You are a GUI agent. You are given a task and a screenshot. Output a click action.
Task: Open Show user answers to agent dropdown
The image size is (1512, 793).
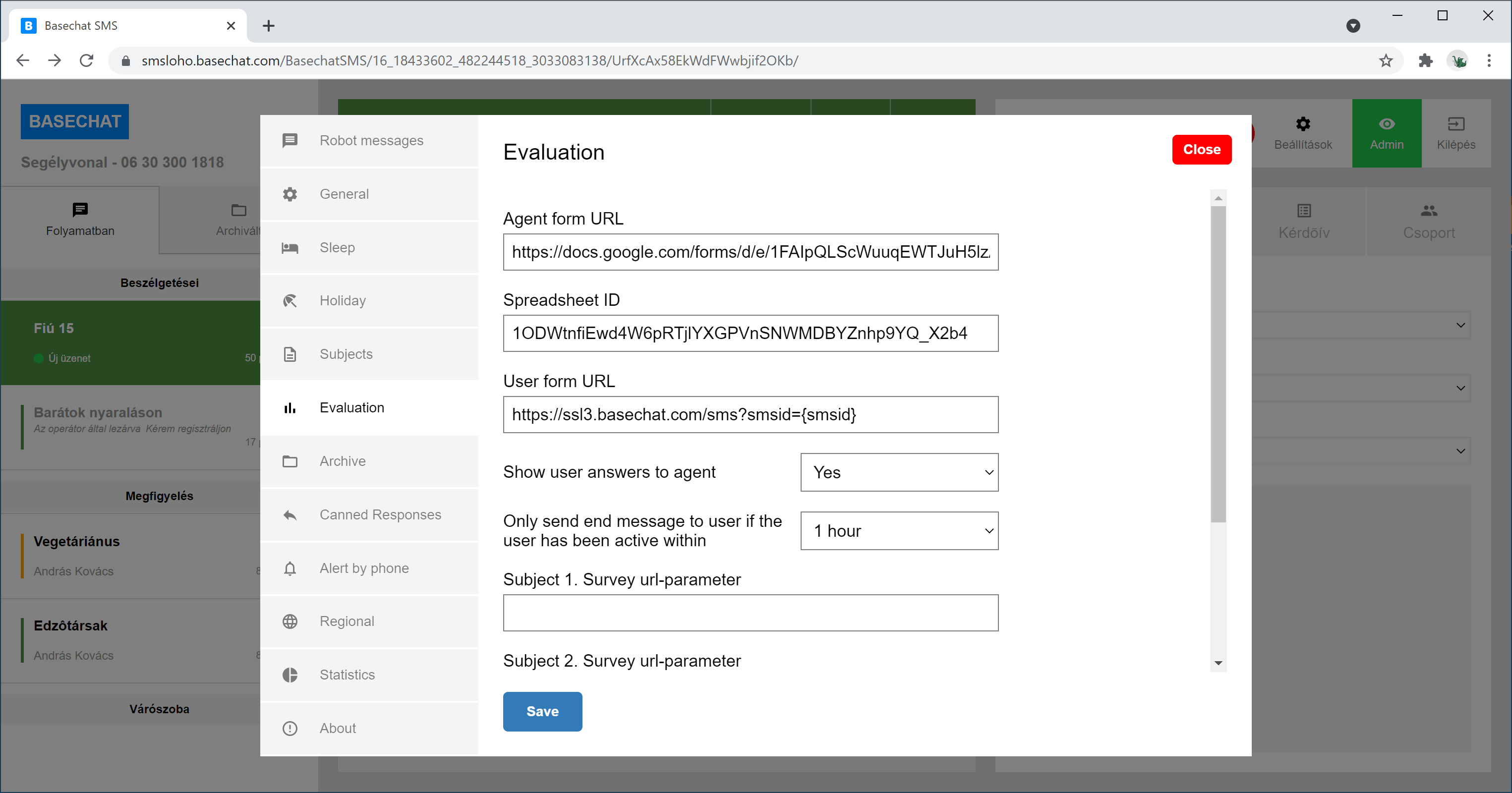coord(899,472)
